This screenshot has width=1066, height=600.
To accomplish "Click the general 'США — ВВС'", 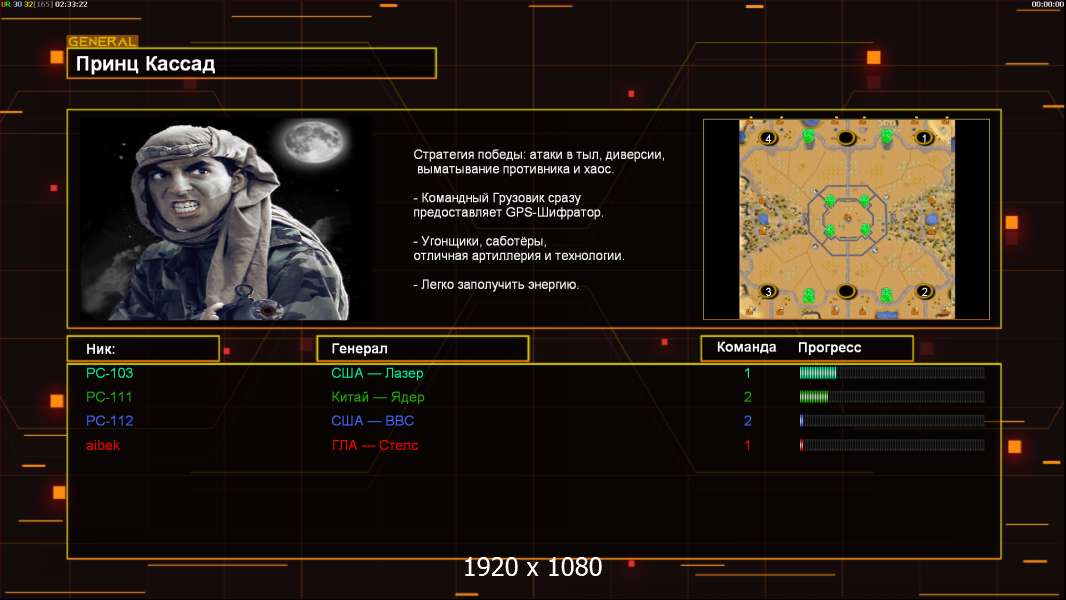I will coord(373,421).
